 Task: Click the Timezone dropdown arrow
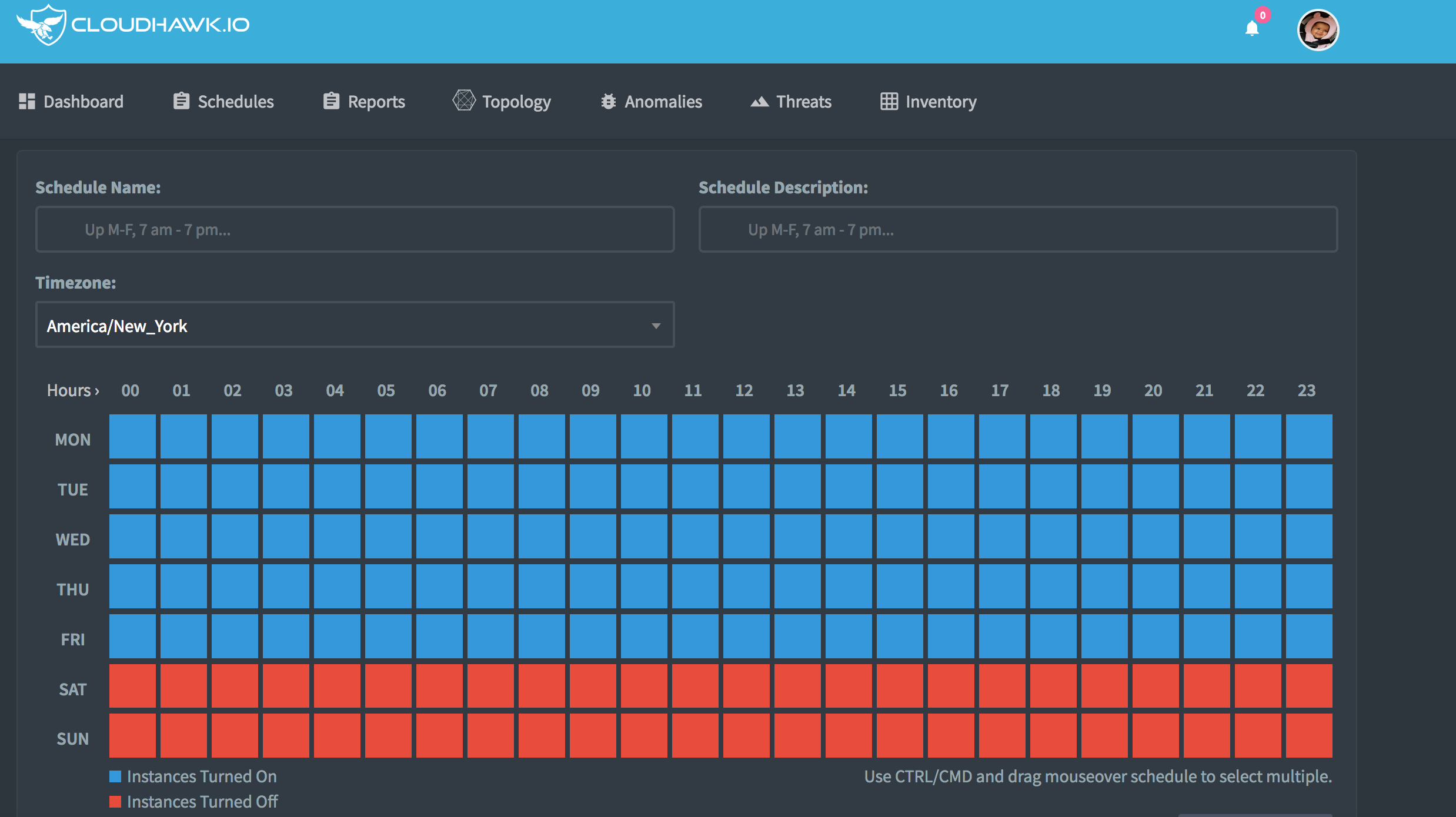pos(655,325)
